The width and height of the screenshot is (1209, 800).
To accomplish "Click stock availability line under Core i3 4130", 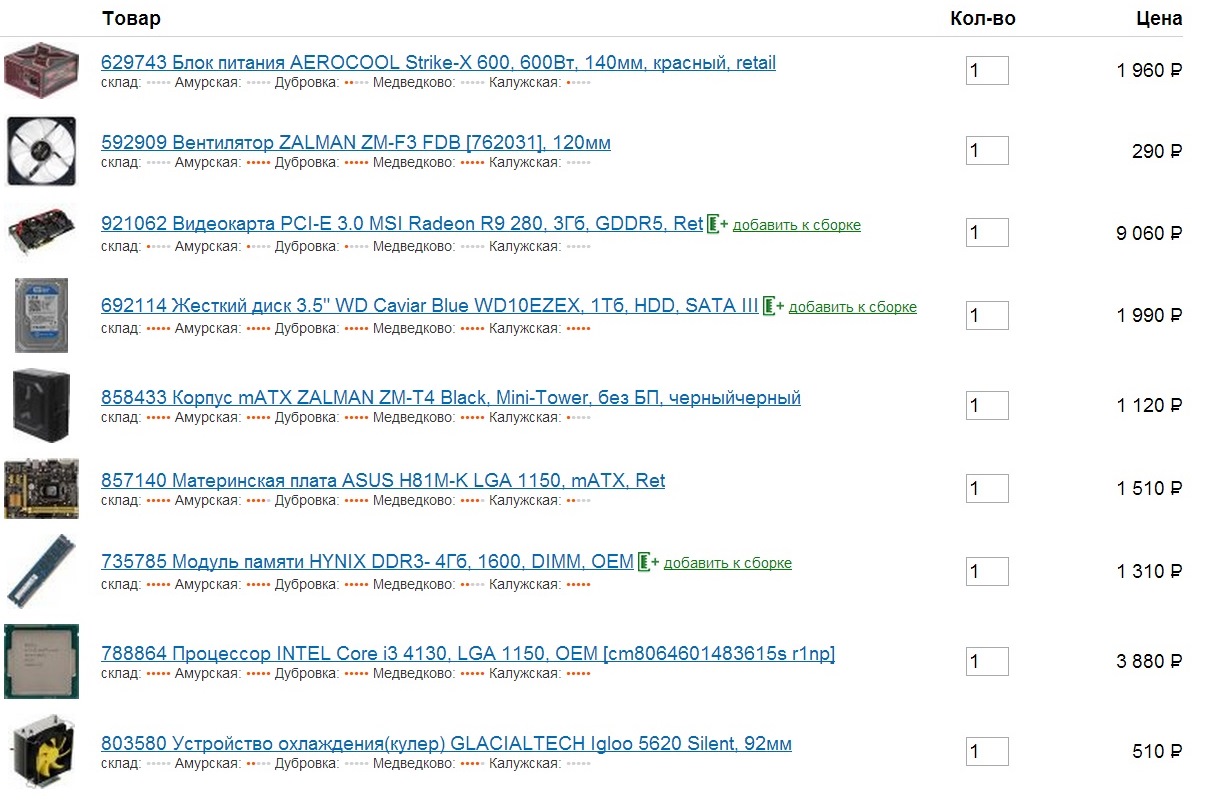I will (346, 673).
